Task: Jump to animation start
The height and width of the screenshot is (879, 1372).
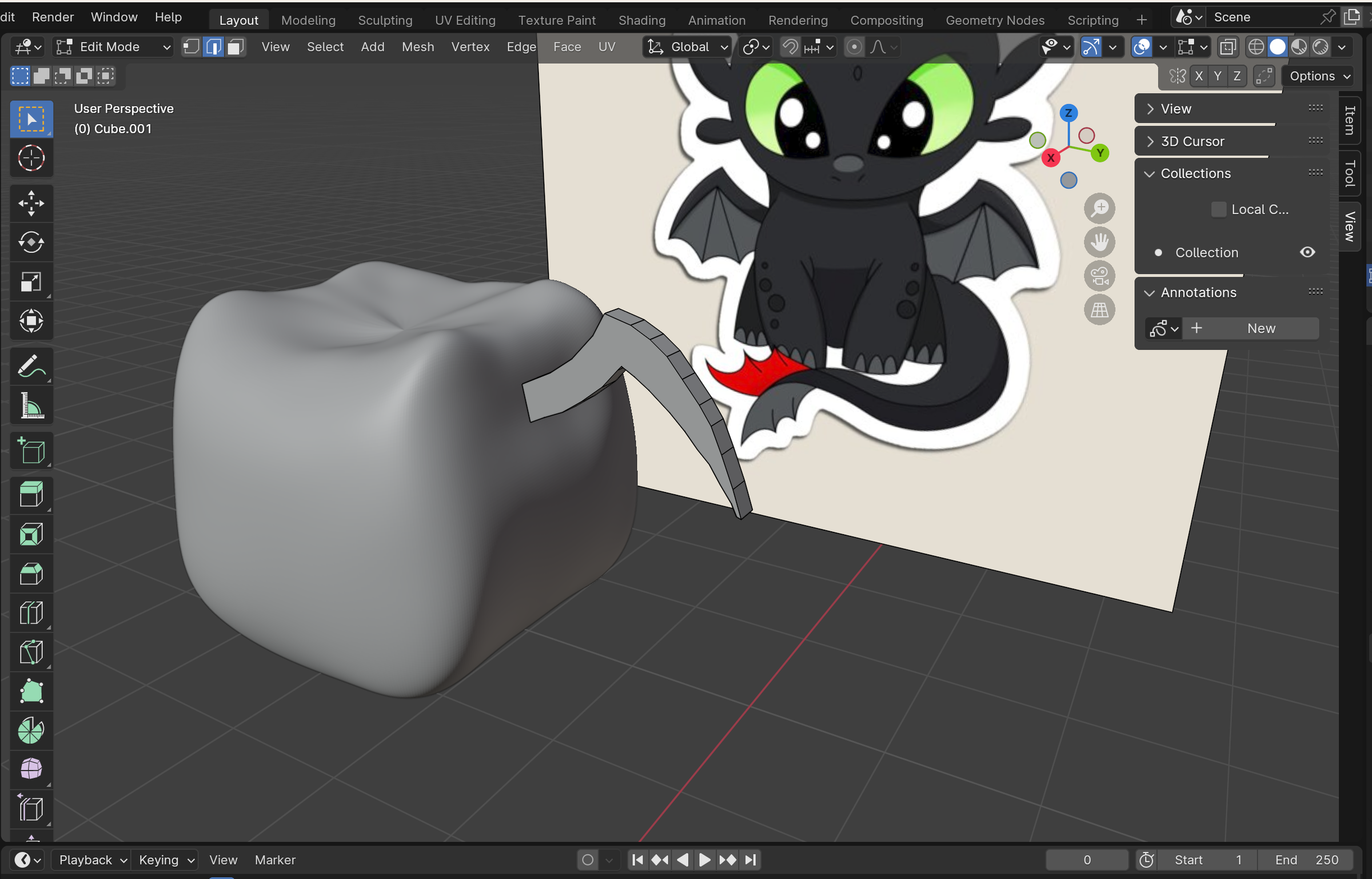Action: coord(637,860)
